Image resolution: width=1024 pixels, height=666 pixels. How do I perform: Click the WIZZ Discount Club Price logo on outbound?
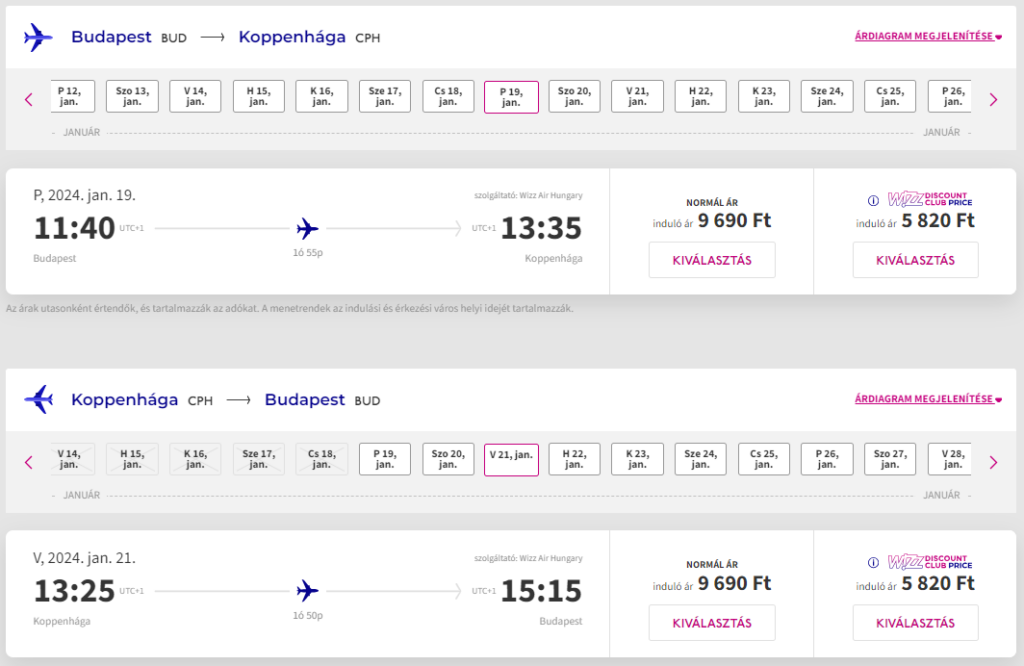click(x=929, y=199)
